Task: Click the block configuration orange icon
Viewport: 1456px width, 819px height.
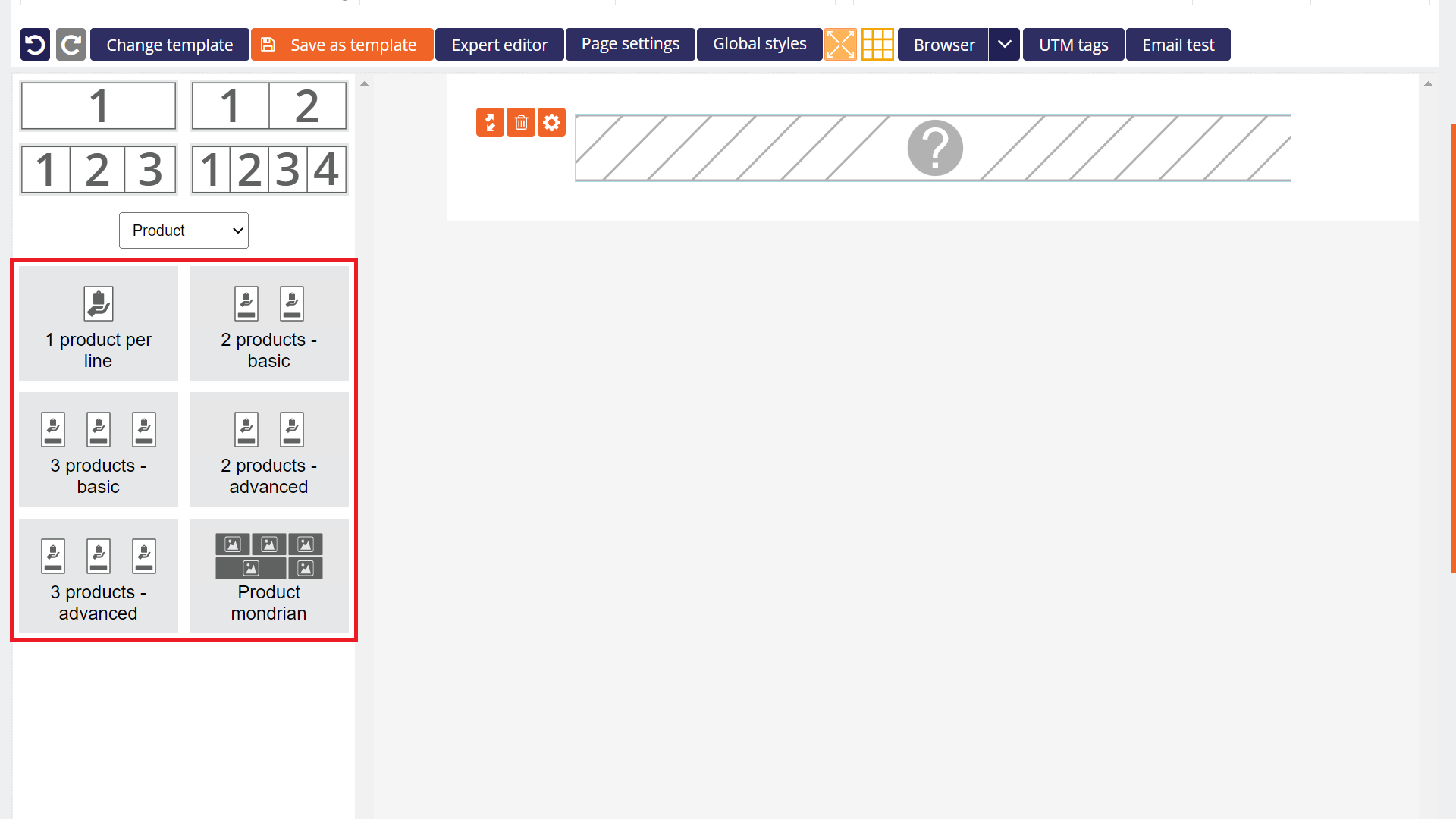Action: 552,122
